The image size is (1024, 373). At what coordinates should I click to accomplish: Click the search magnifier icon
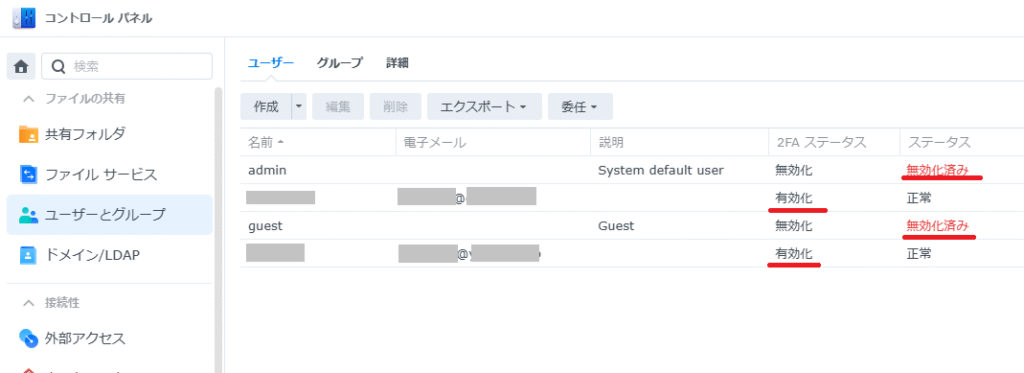(59, 67)
